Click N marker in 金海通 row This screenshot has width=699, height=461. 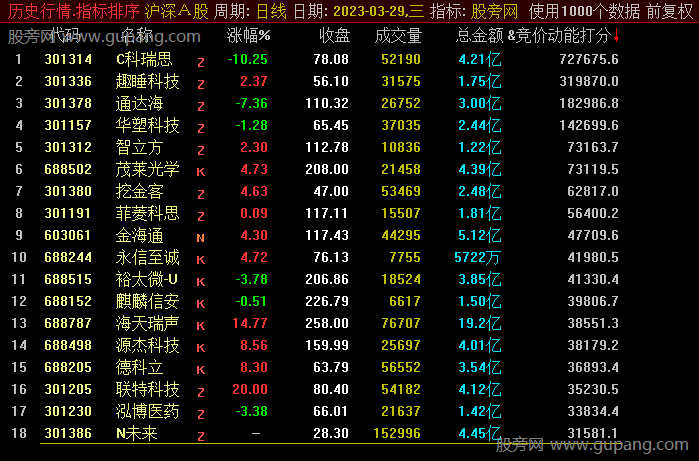[201, 238]
